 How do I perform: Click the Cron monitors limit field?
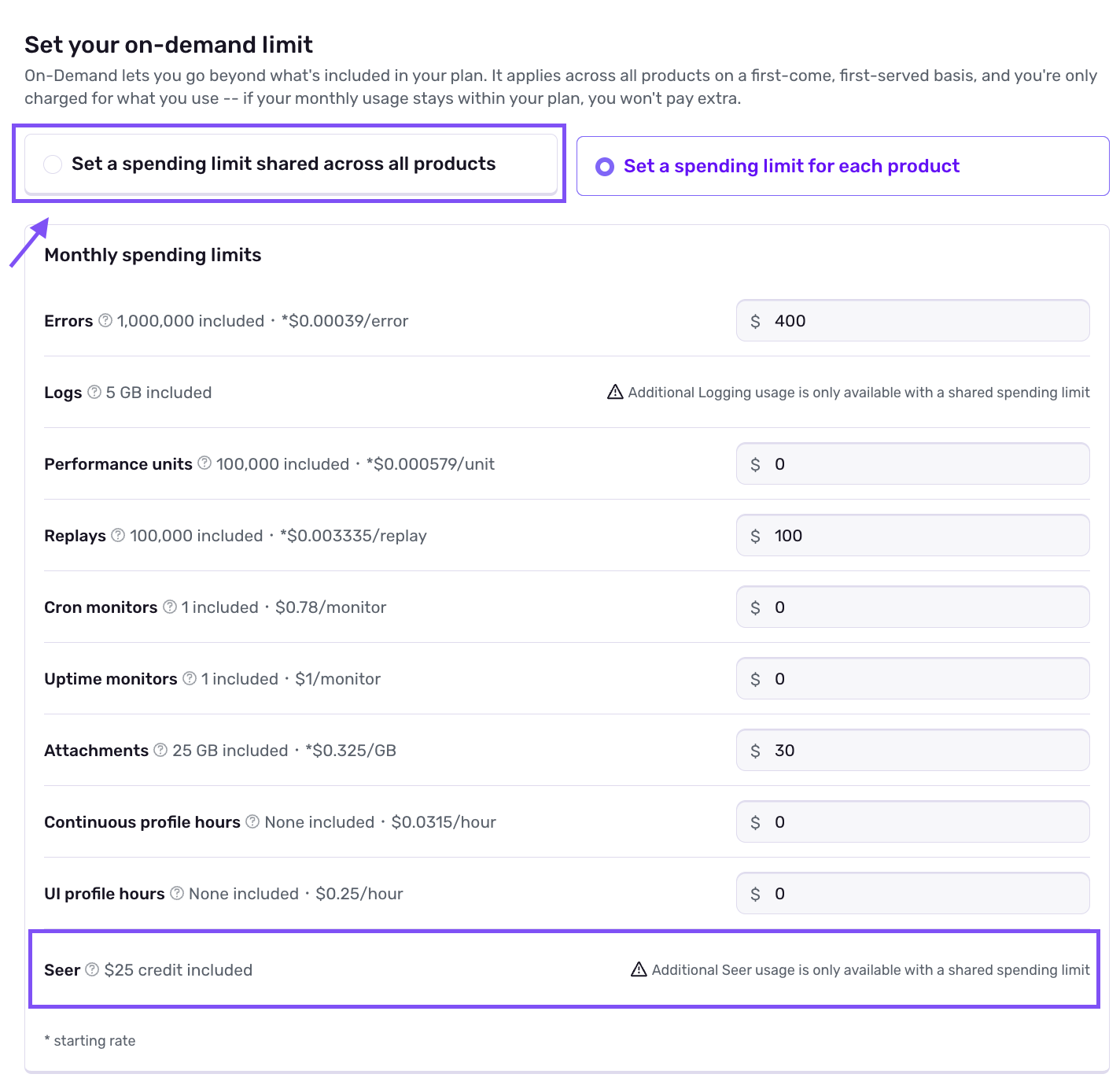(912, 607)
